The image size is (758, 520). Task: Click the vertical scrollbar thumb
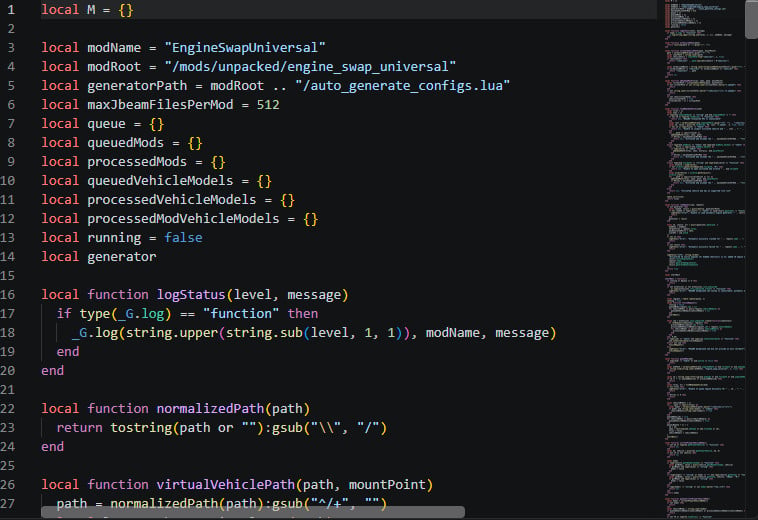coord(751,19)
